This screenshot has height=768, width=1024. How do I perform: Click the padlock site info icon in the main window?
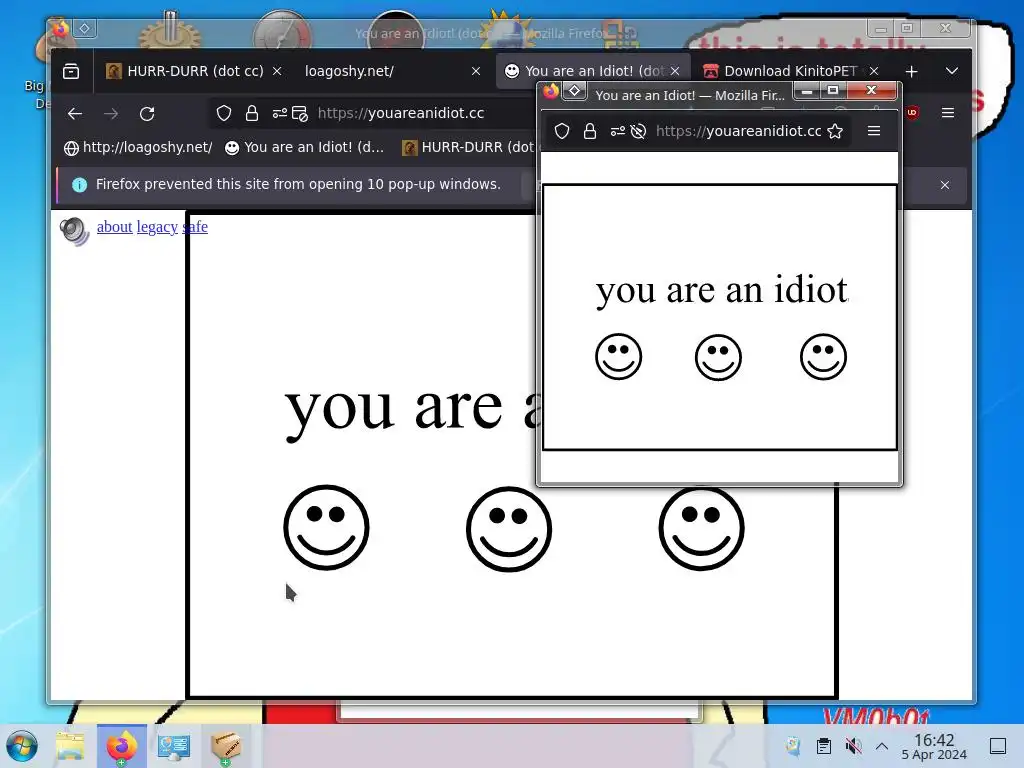251,114
